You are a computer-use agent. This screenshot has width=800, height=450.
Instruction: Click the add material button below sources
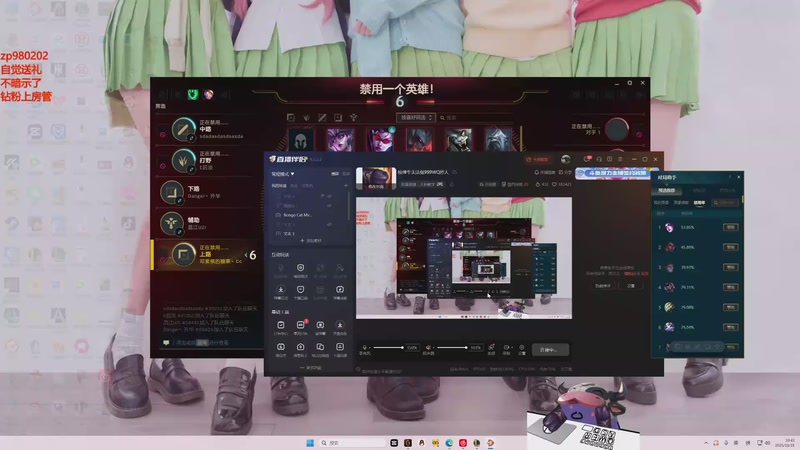point(310,241)
